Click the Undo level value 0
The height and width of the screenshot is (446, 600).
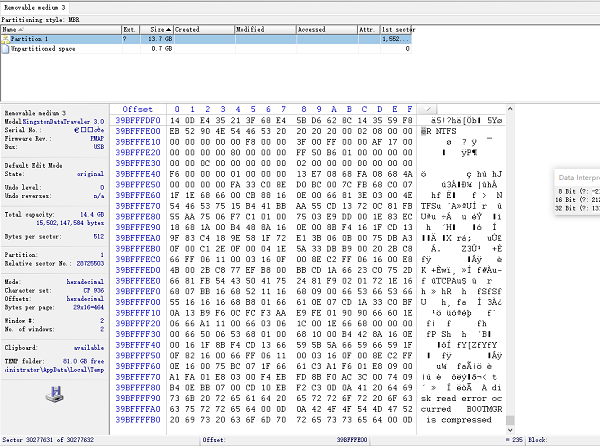102,187
